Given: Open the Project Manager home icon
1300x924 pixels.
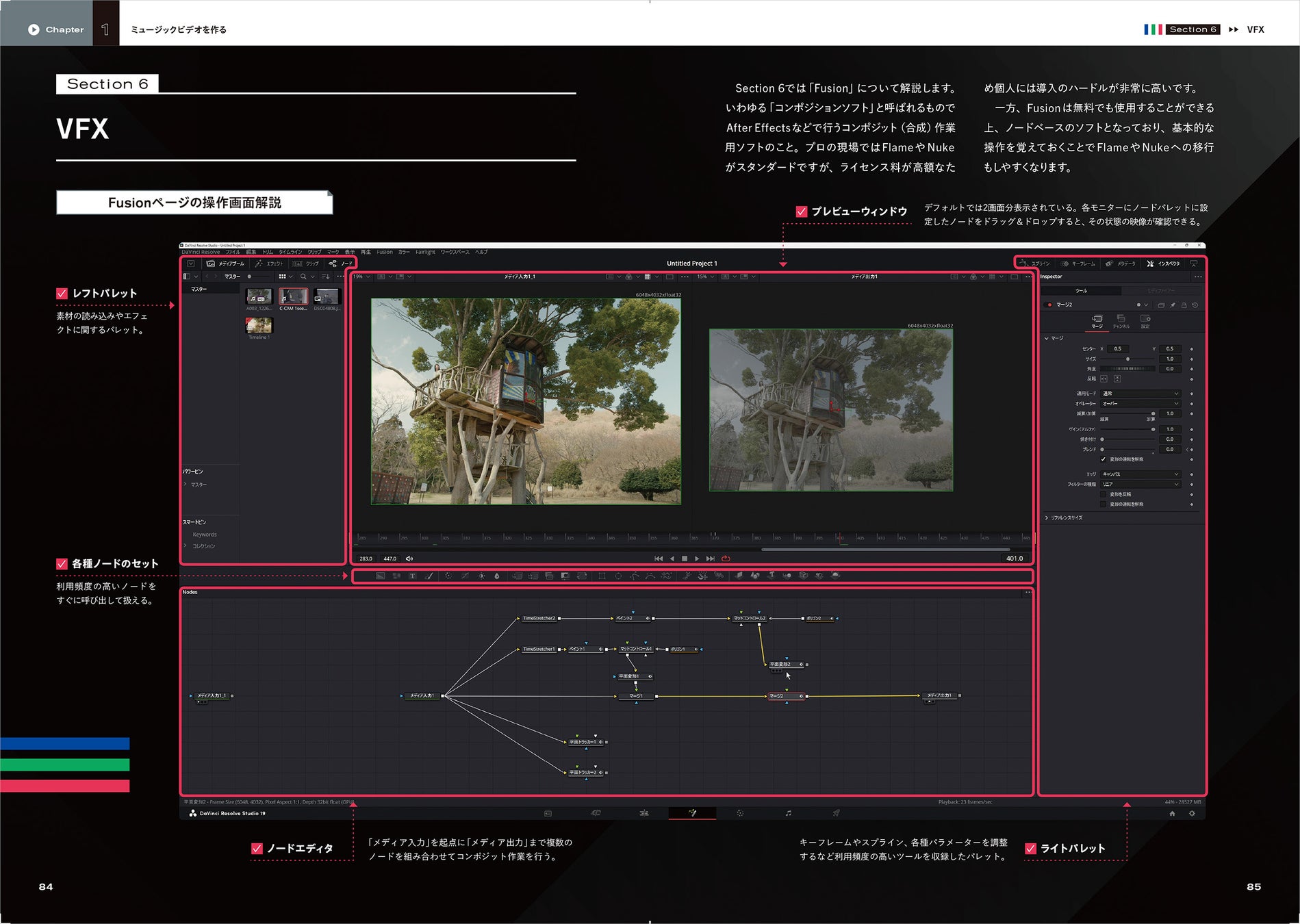Looking at the screenshot, I should pos(1172,814).
